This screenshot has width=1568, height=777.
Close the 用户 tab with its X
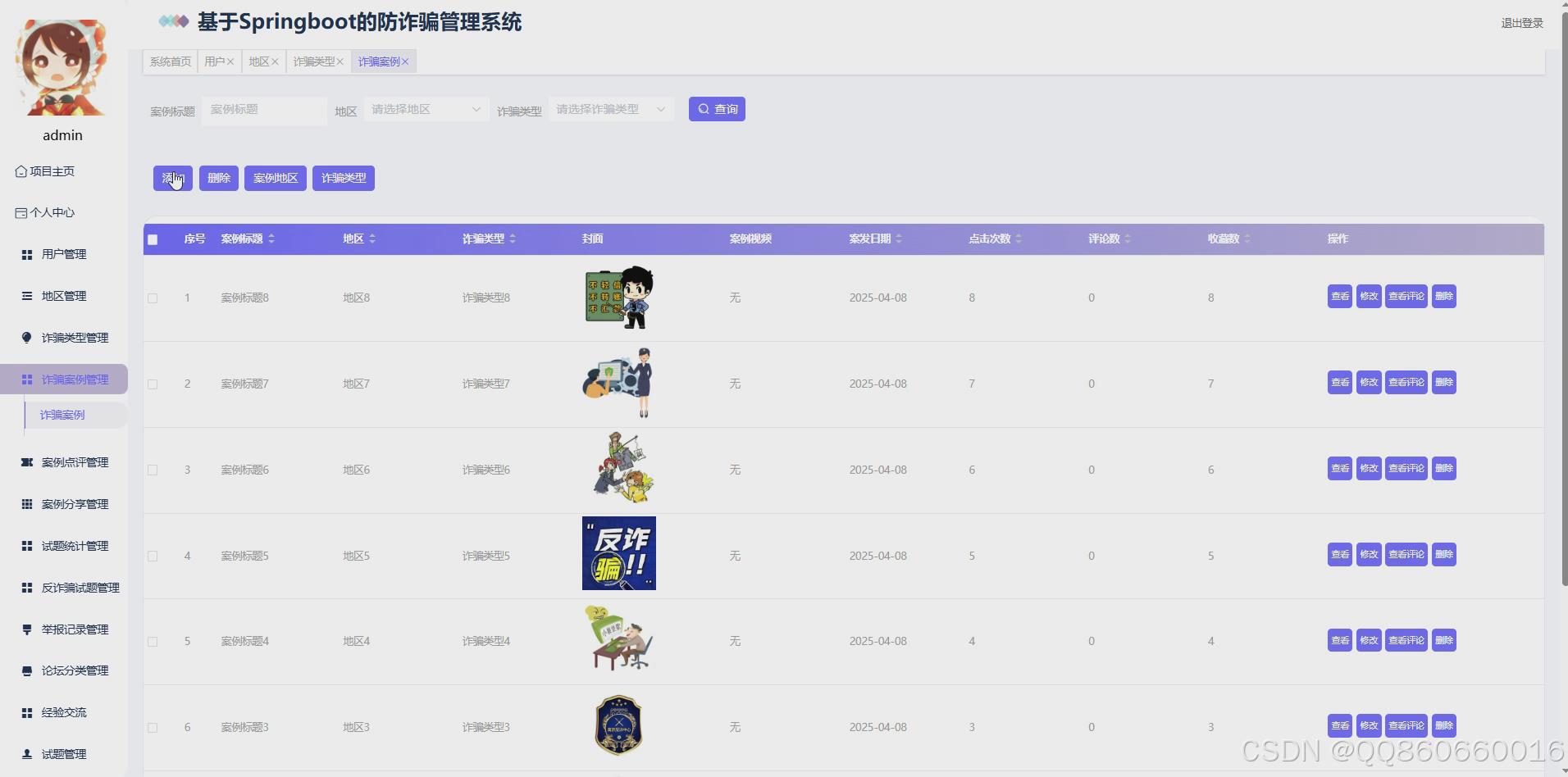pos(230,61)
